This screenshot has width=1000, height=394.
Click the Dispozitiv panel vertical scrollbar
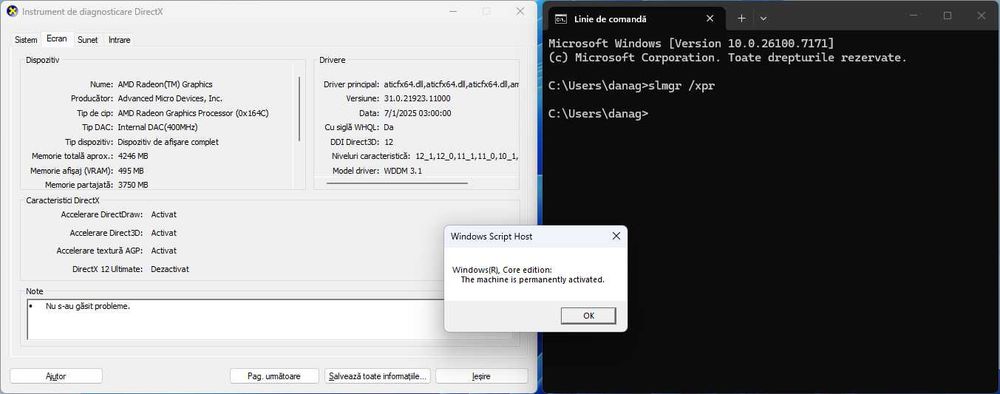[299, 109]
